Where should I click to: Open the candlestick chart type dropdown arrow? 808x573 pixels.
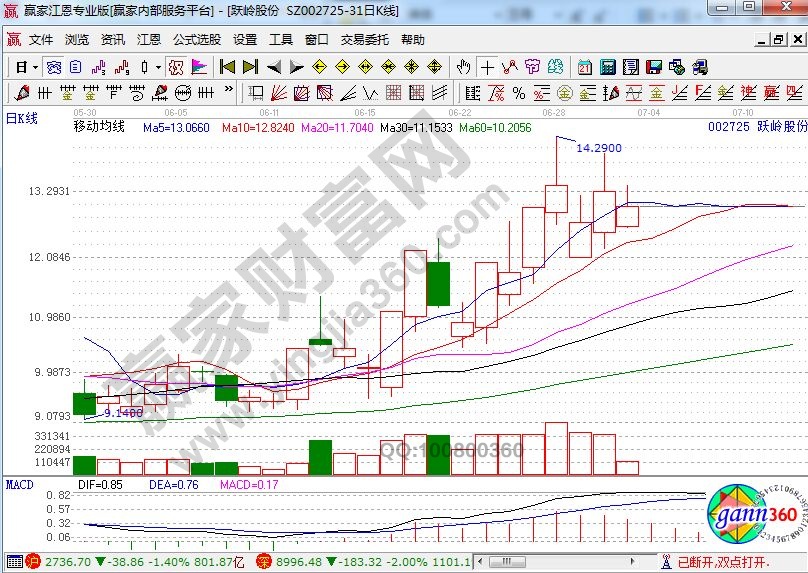coord(158,67)
